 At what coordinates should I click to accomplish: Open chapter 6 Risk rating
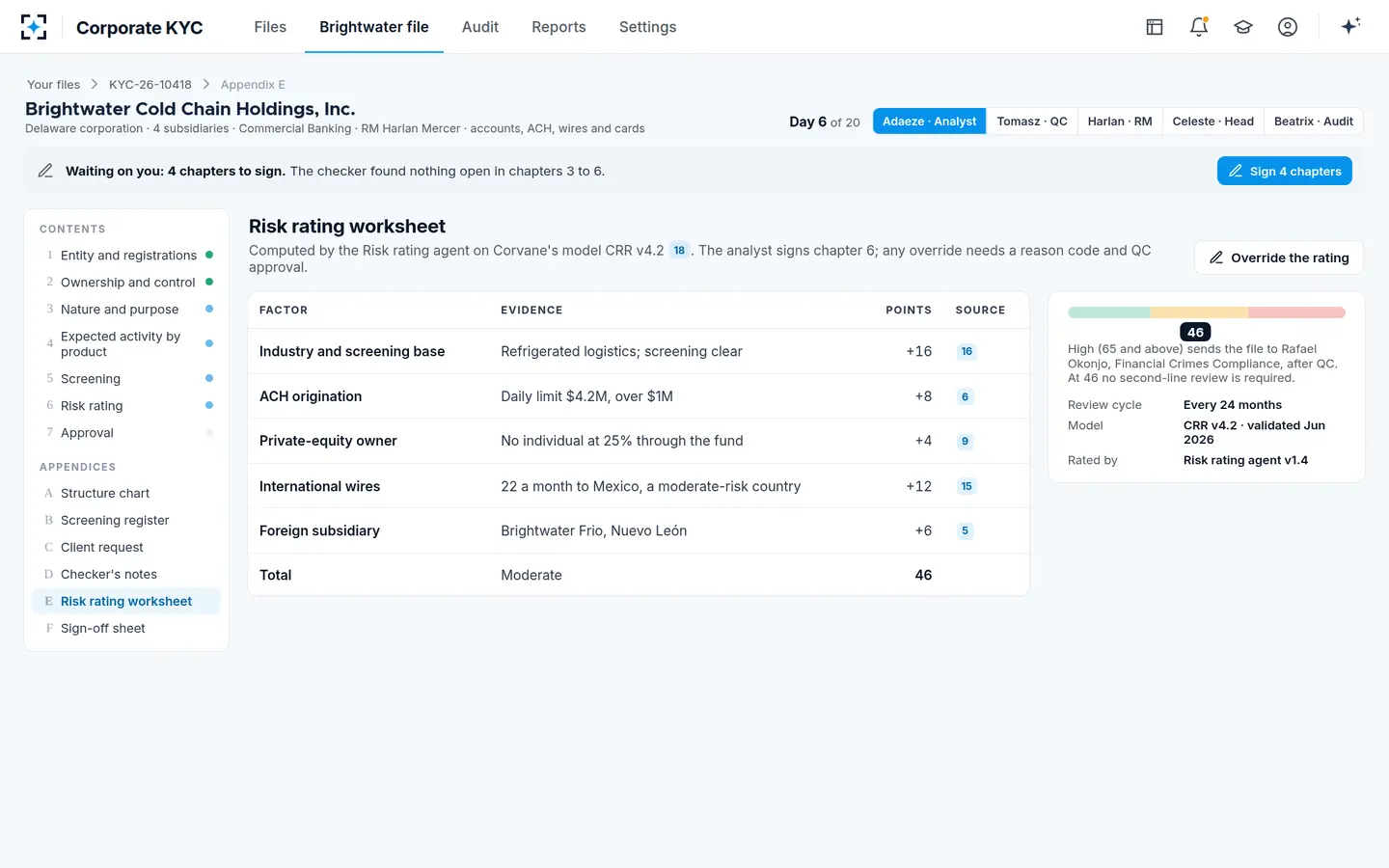coord(126,406)
